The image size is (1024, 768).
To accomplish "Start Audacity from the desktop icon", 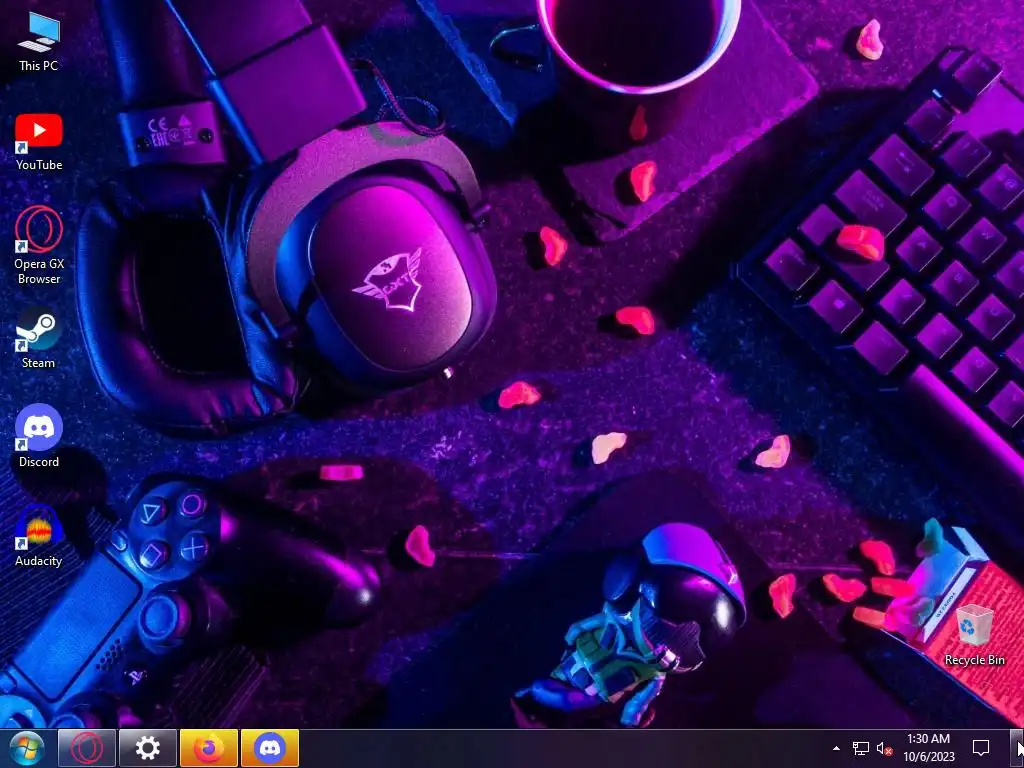I will (39, 536).
